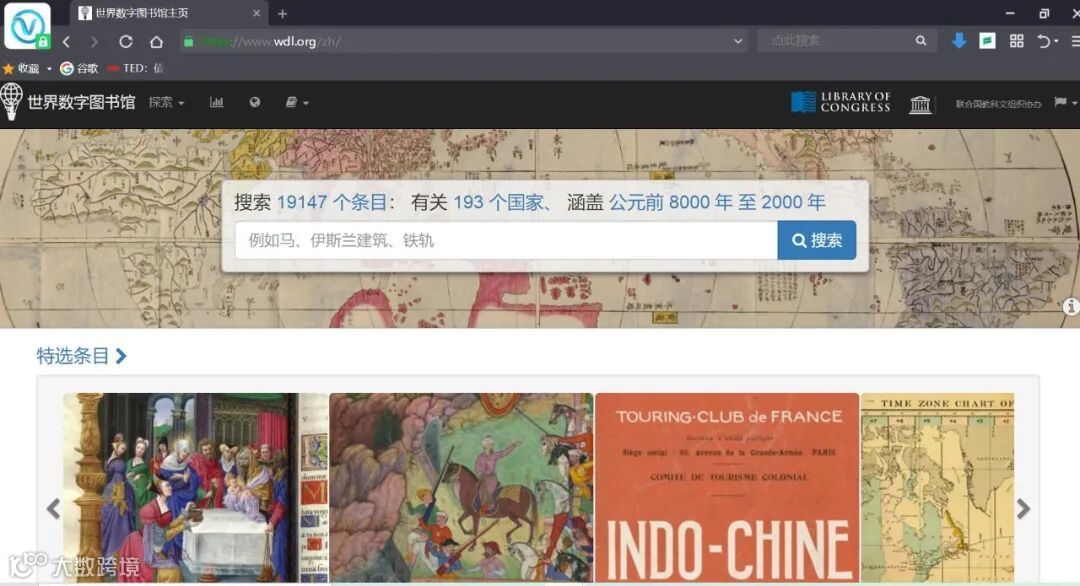1080x586 pixels.
Task: Visit the Library of Congress logo link
Action: pyautogui.click(x=840, y=102)
